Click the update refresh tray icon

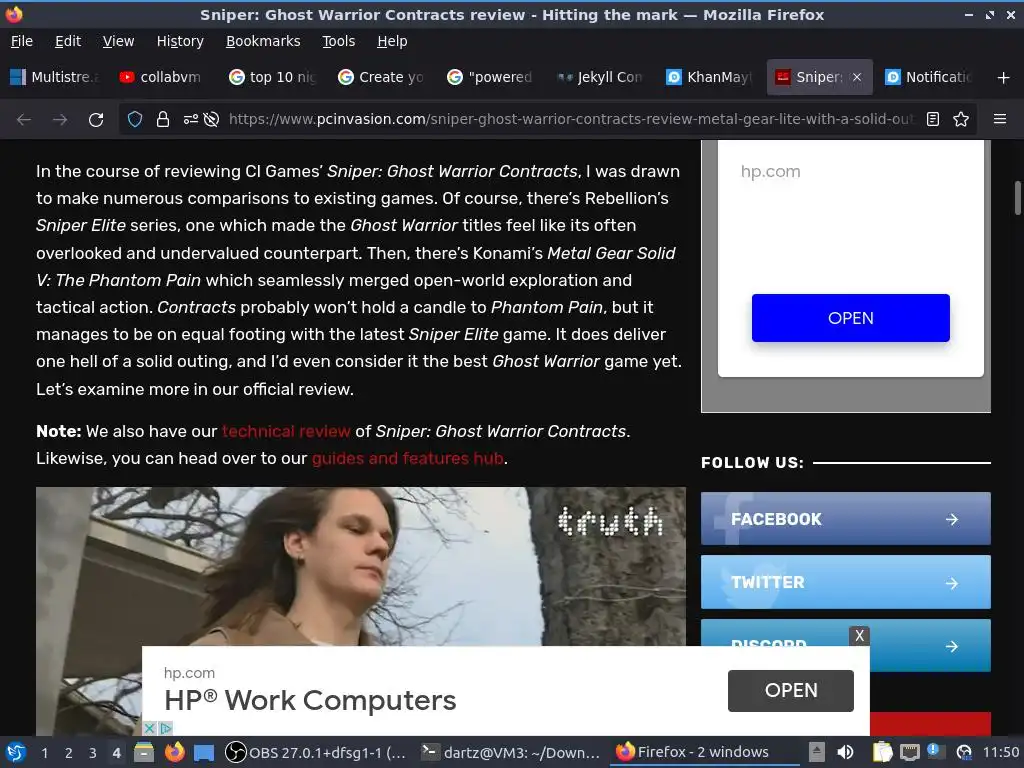click(x=964, y=752)
